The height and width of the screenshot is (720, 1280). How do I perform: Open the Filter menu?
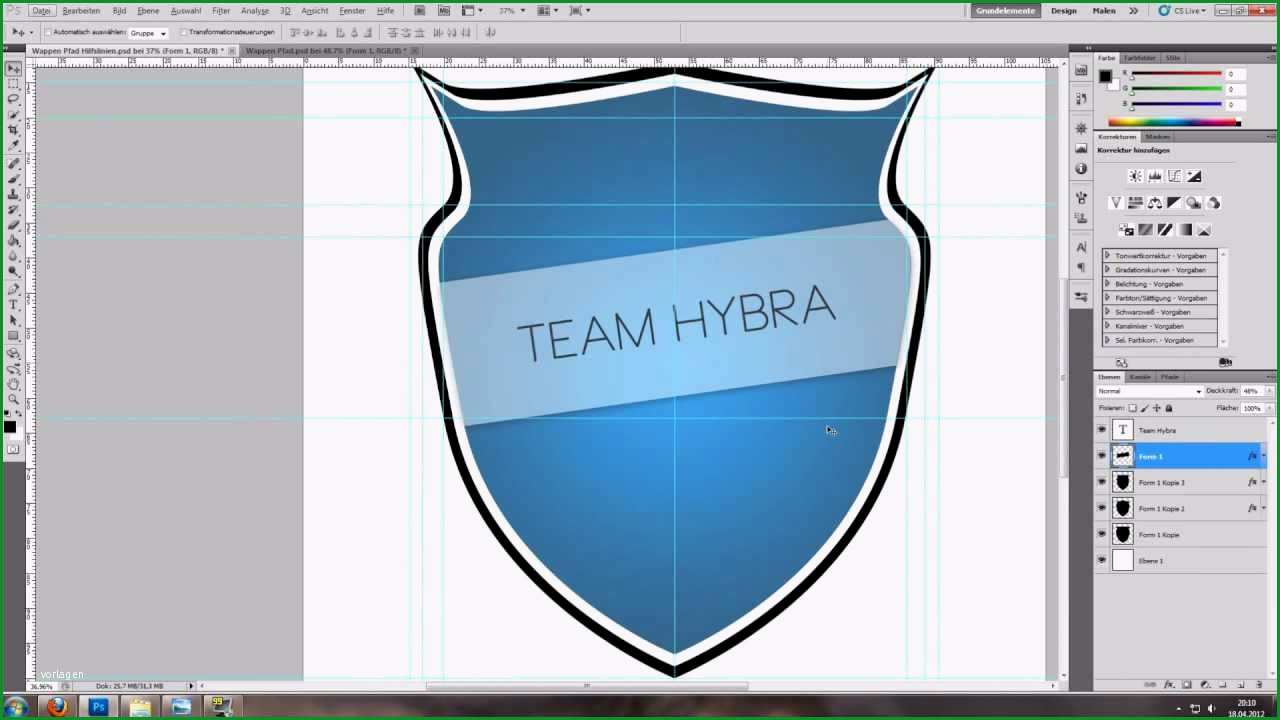[x=221, y=10]
